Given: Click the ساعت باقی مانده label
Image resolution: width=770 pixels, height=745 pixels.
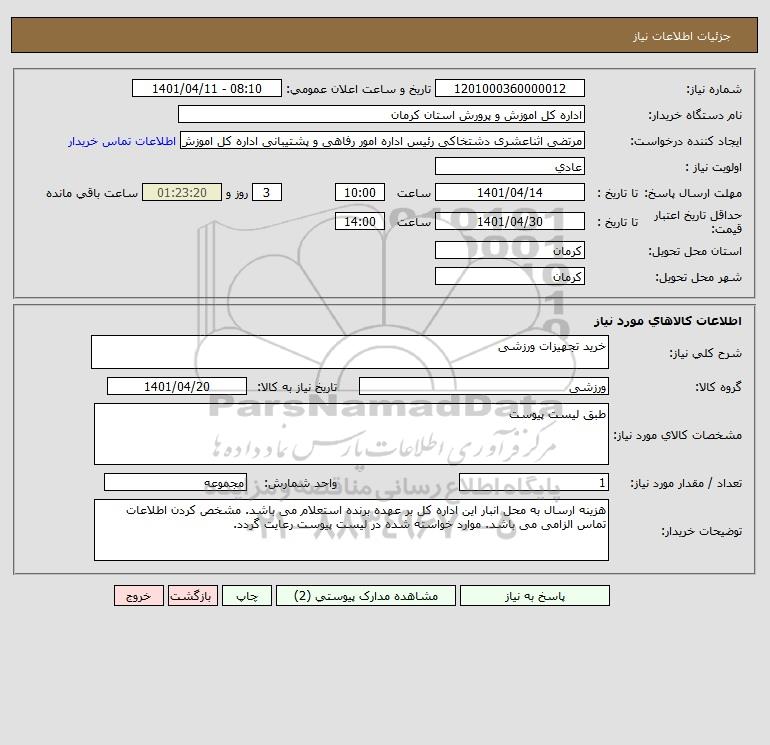Looking at the screenshot, I should coord(92,193).
